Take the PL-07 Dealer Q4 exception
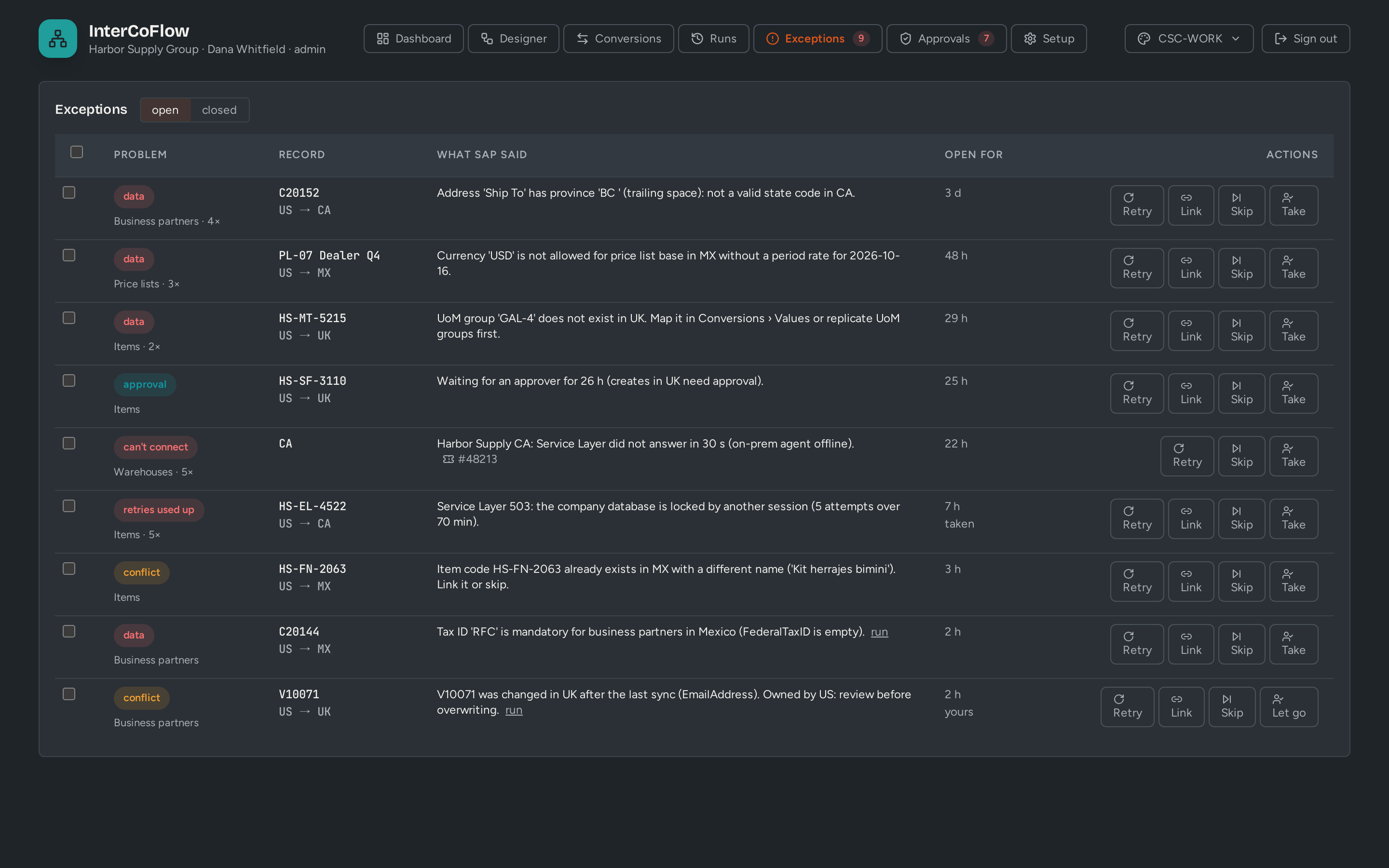 coord(1293,268)
